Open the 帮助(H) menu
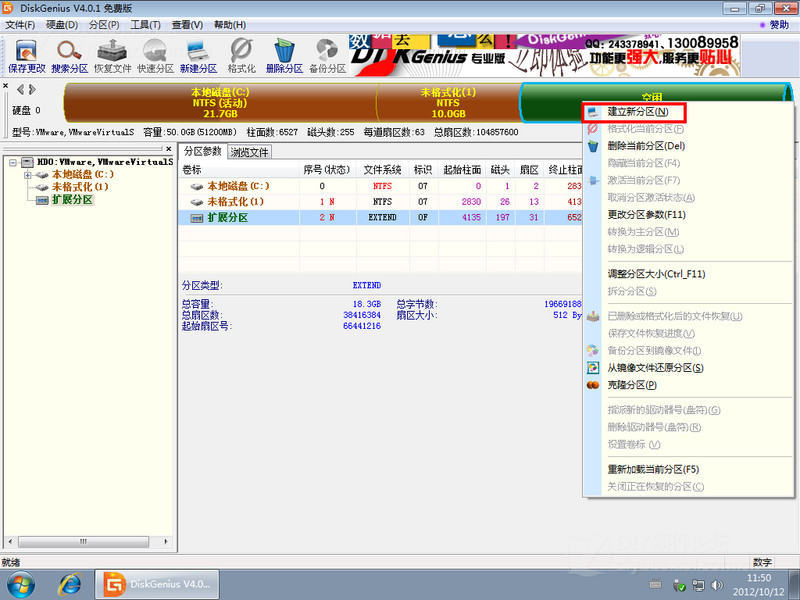 click(230, 25)
